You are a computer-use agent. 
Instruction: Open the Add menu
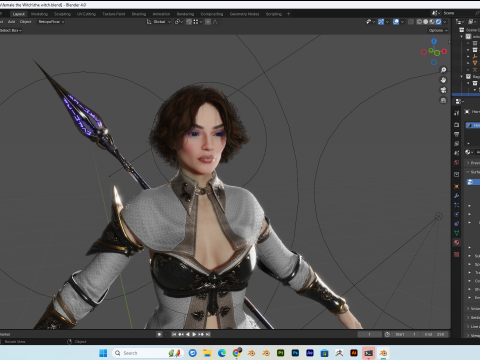[11, 22]
